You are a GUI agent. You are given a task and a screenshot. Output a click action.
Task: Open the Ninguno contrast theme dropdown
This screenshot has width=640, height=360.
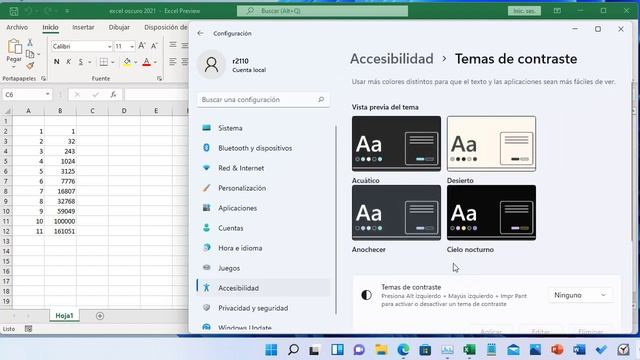[580, 295]
